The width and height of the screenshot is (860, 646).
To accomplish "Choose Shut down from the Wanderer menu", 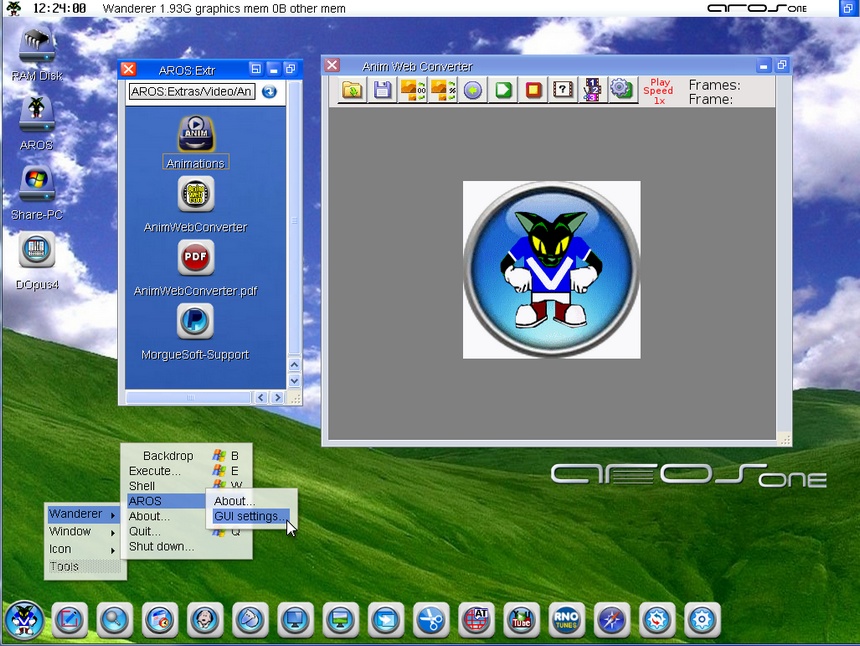I will click(161, 547).
